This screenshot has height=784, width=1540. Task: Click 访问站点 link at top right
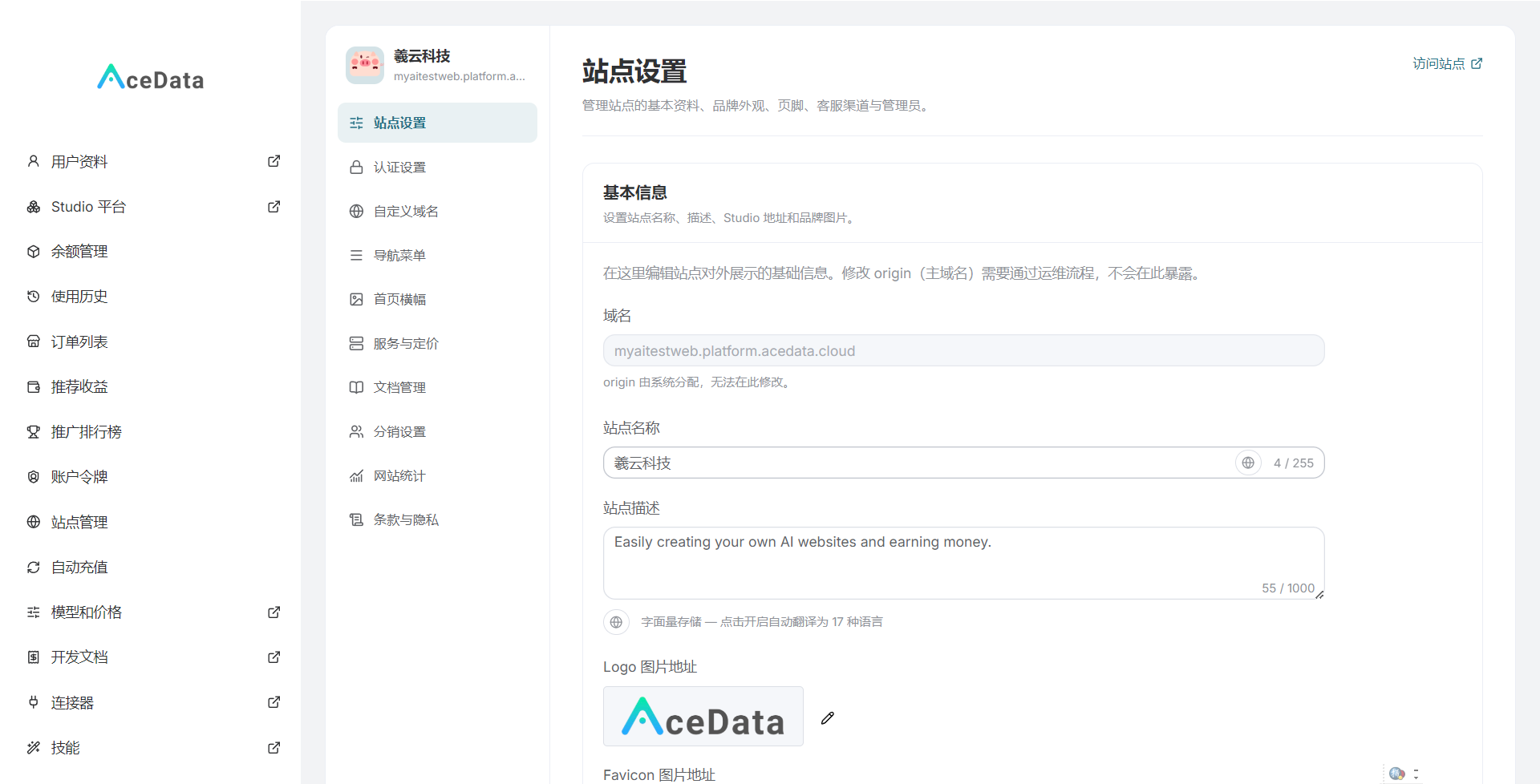click(x=1447, y=63)
